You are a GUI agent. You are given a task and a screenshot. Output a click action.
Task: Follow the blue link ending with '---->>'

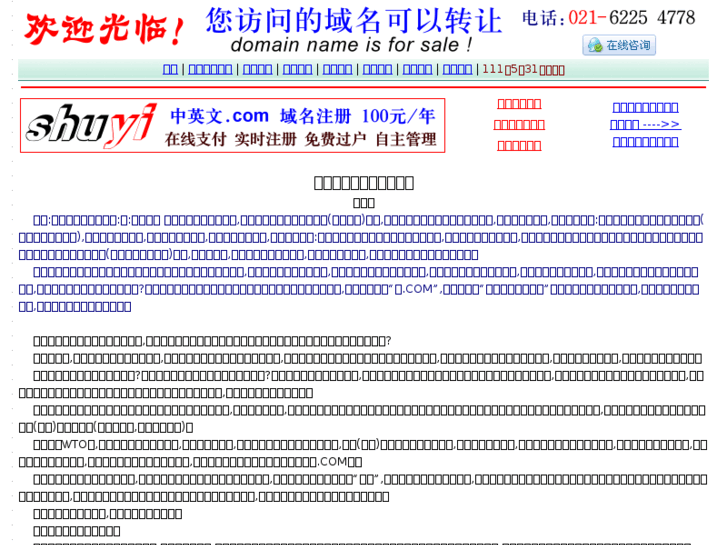[645, 124]
